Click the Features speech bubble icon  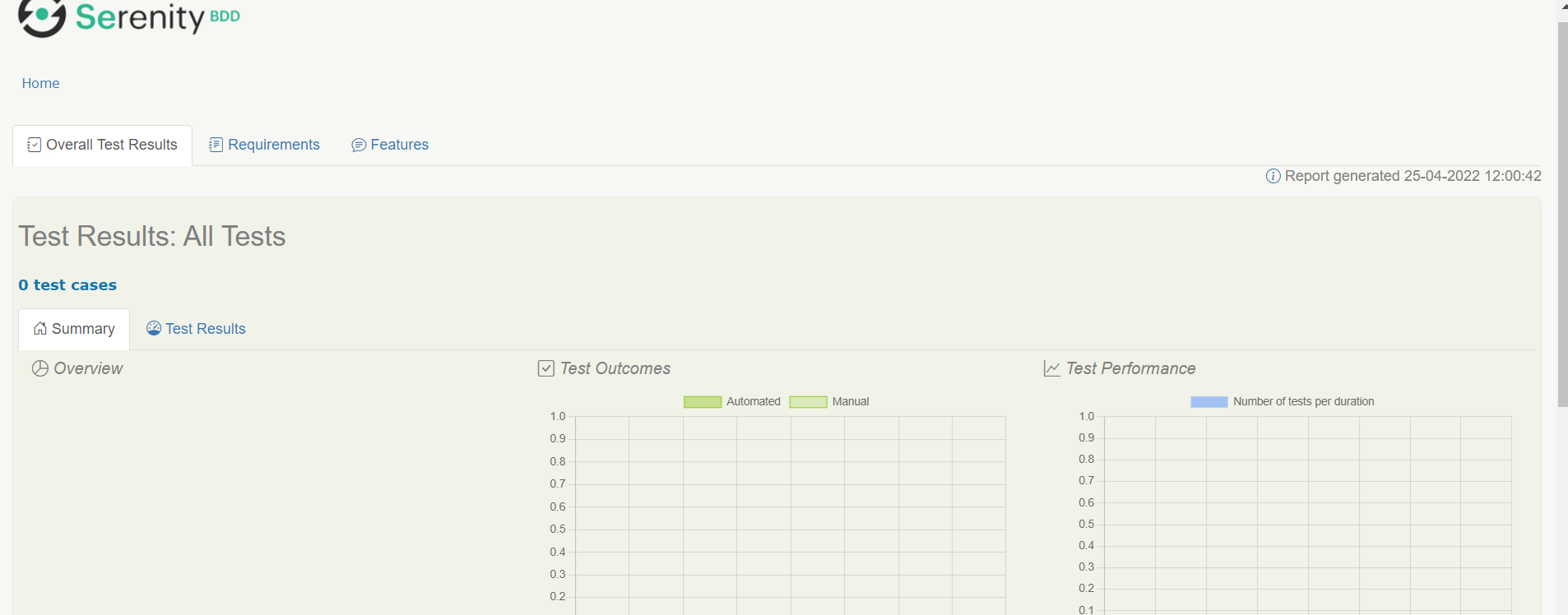click(x=359, y=146)
